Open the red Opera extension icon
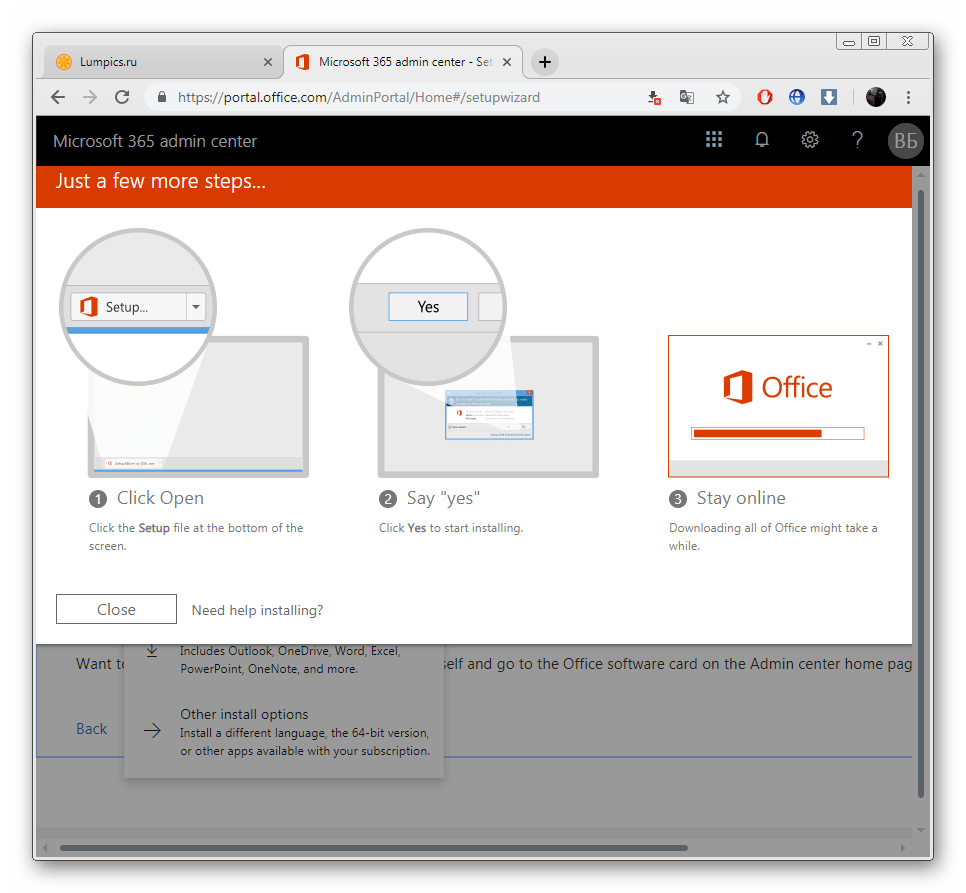Screen dimensions: 966x893 point(765,97)
